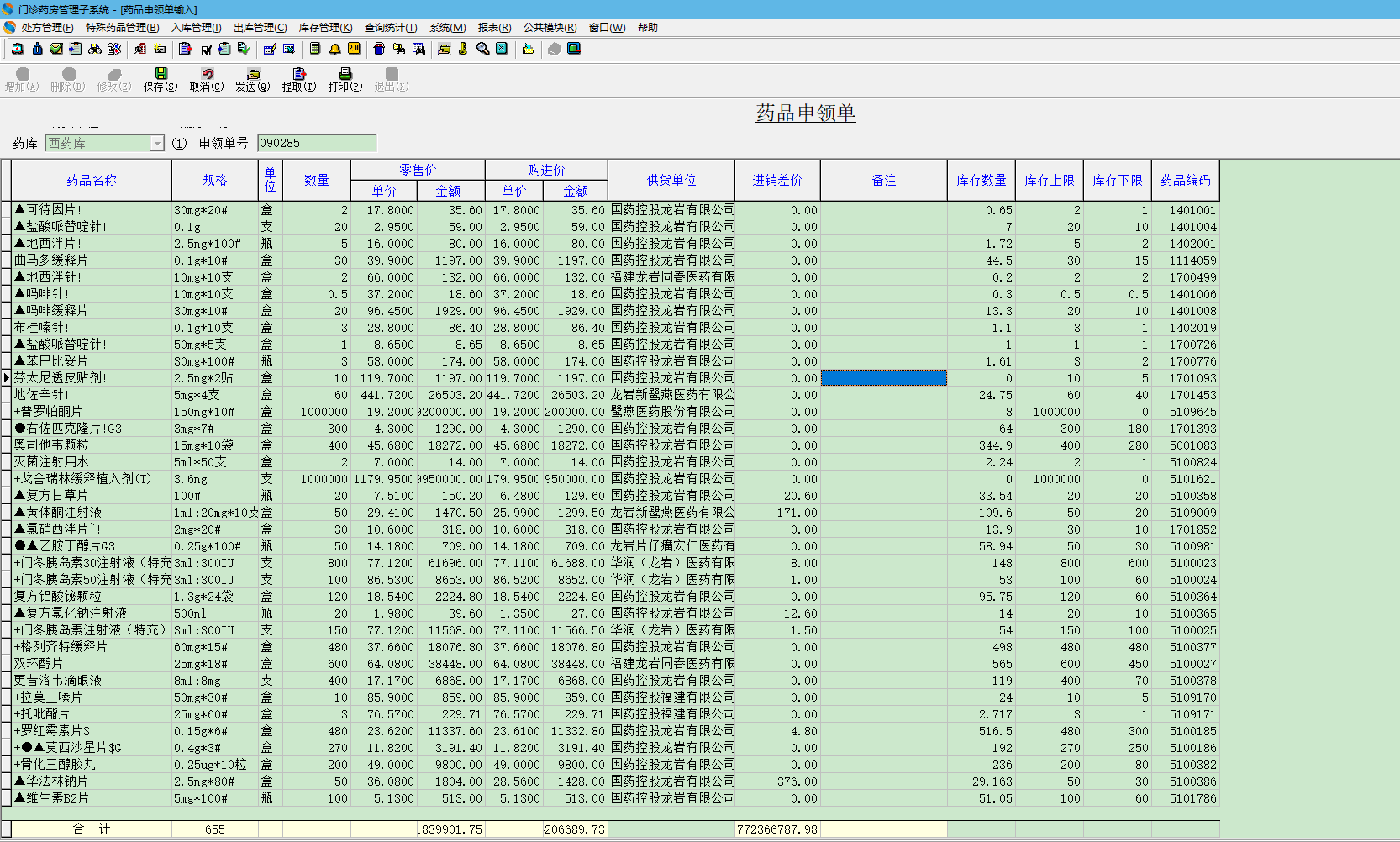Click the yellow bell icon in toolbar

(x=334, y=49)
